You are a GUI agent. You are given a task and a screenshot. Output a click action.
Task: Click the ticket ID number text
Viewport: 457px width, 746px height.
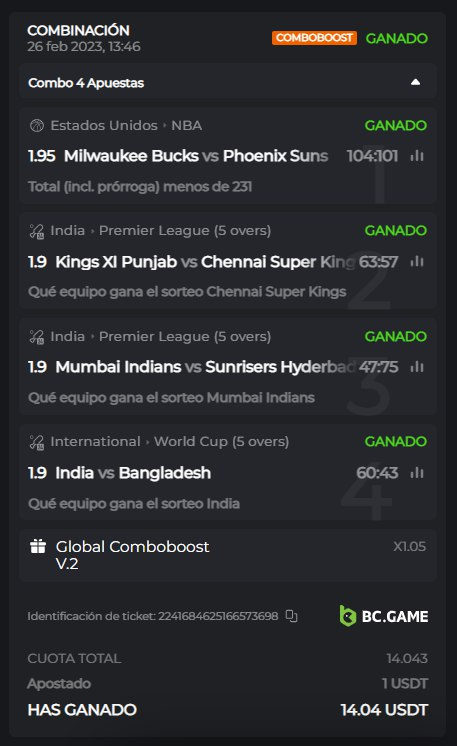pos(218,616)
